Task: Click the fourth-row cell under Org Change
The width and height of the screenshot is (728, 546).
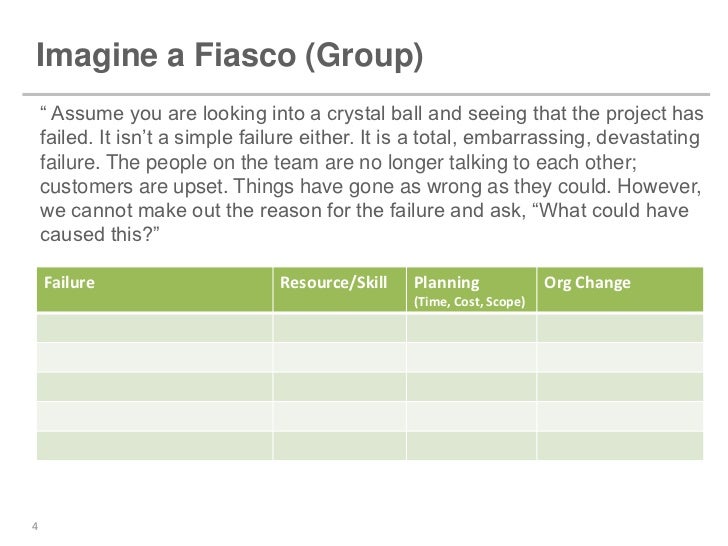Action: coord(614,416)
